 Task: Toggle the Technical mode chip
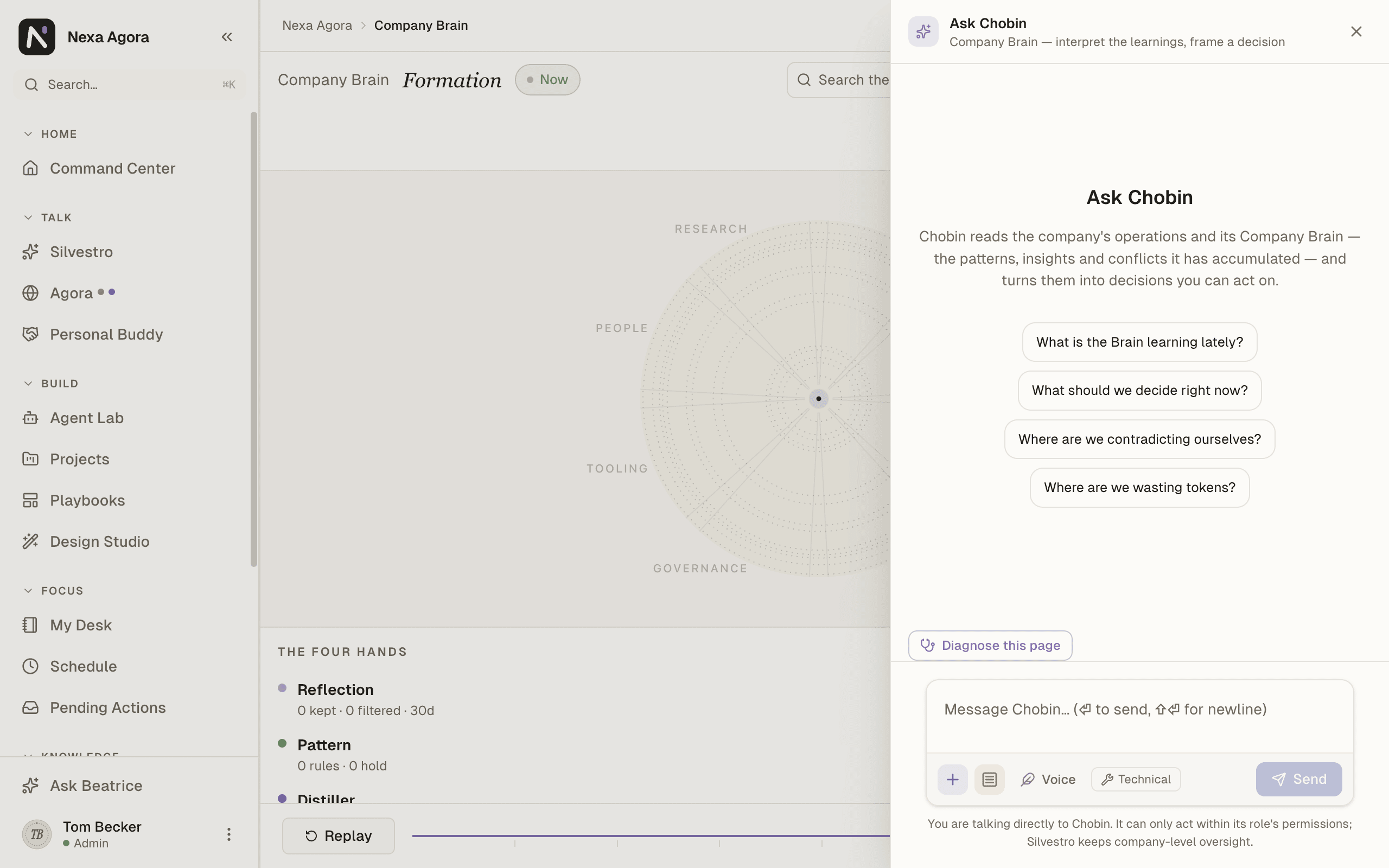point(1135,779)
